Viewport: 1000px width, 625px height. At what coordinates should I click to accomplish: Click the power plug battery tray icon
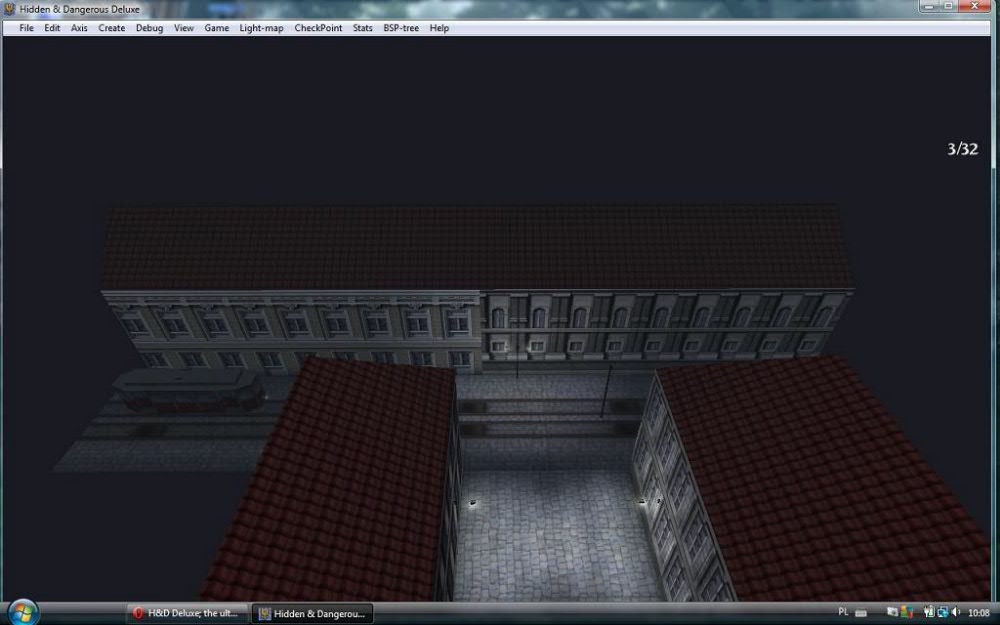coord(929,612)
